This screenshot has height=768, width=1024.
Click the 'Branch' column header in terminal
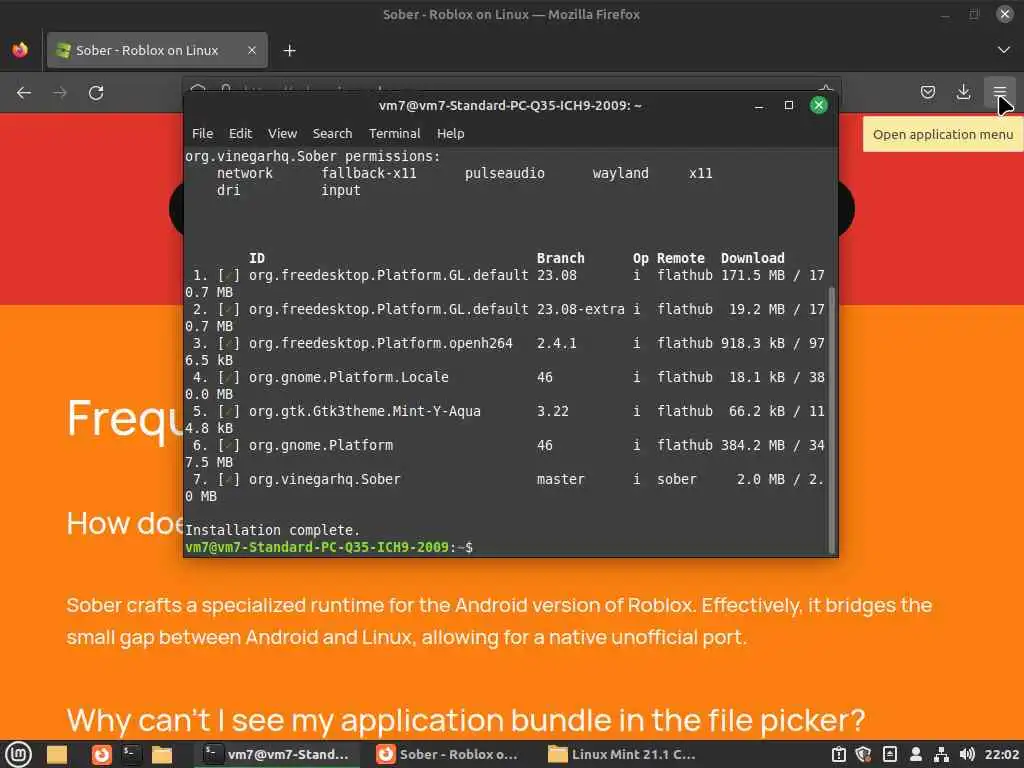coord(560,258)
